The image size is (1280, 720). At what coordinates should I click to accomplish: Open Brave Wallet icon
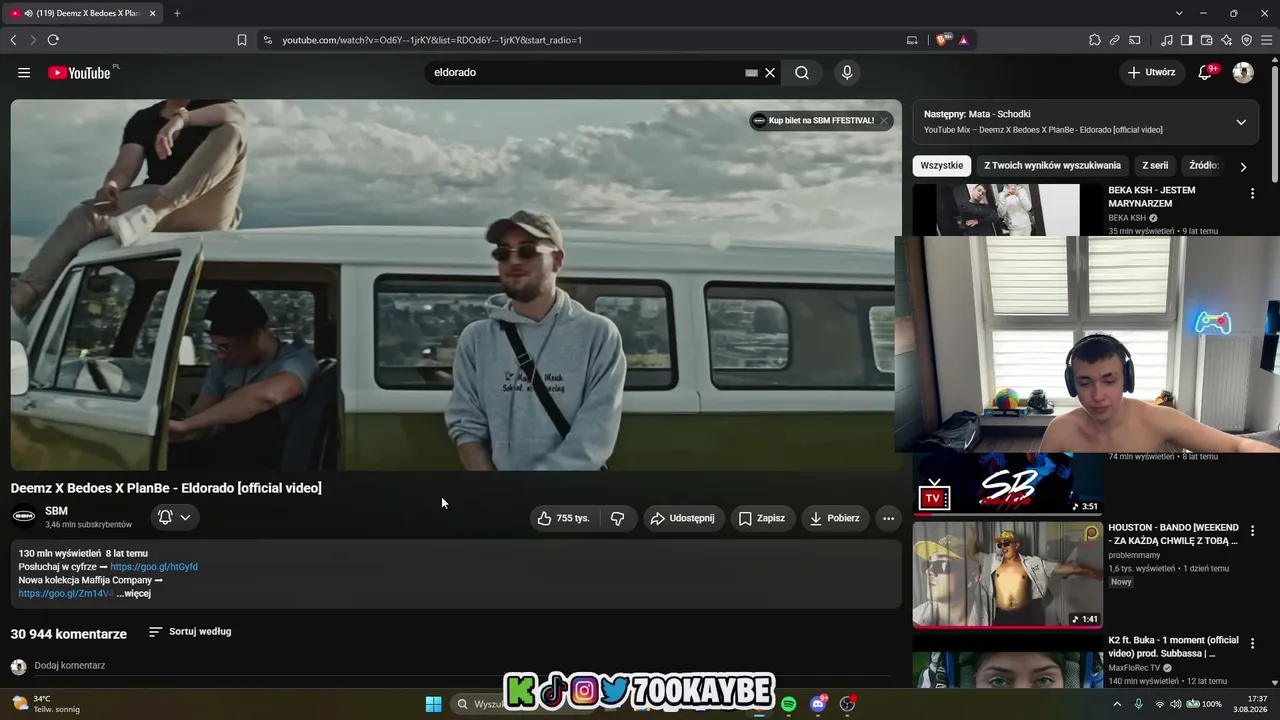point(1207,40)
